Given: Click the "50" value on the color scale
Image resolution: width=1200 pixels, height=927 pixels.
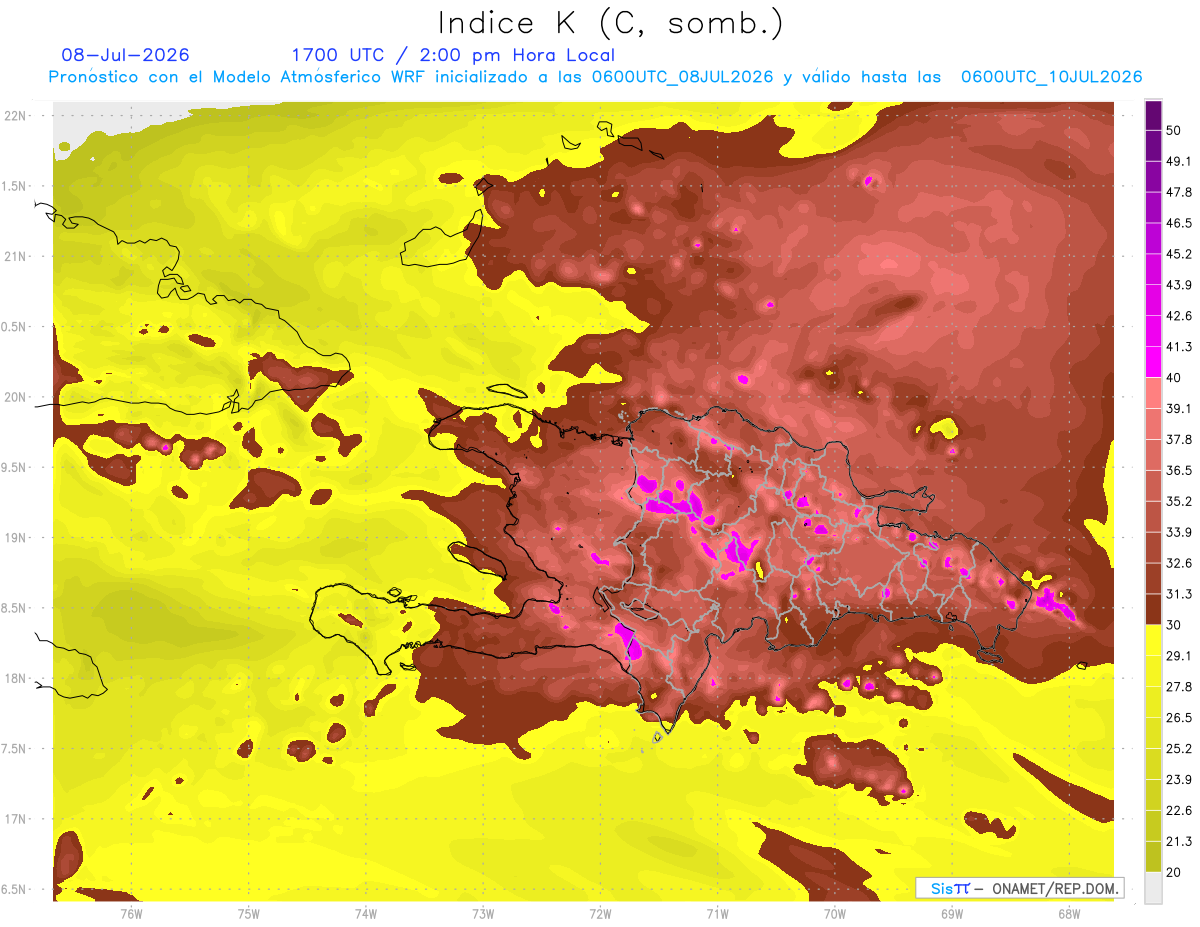Looking at the screenshot, I should (x=1174, y=130).
